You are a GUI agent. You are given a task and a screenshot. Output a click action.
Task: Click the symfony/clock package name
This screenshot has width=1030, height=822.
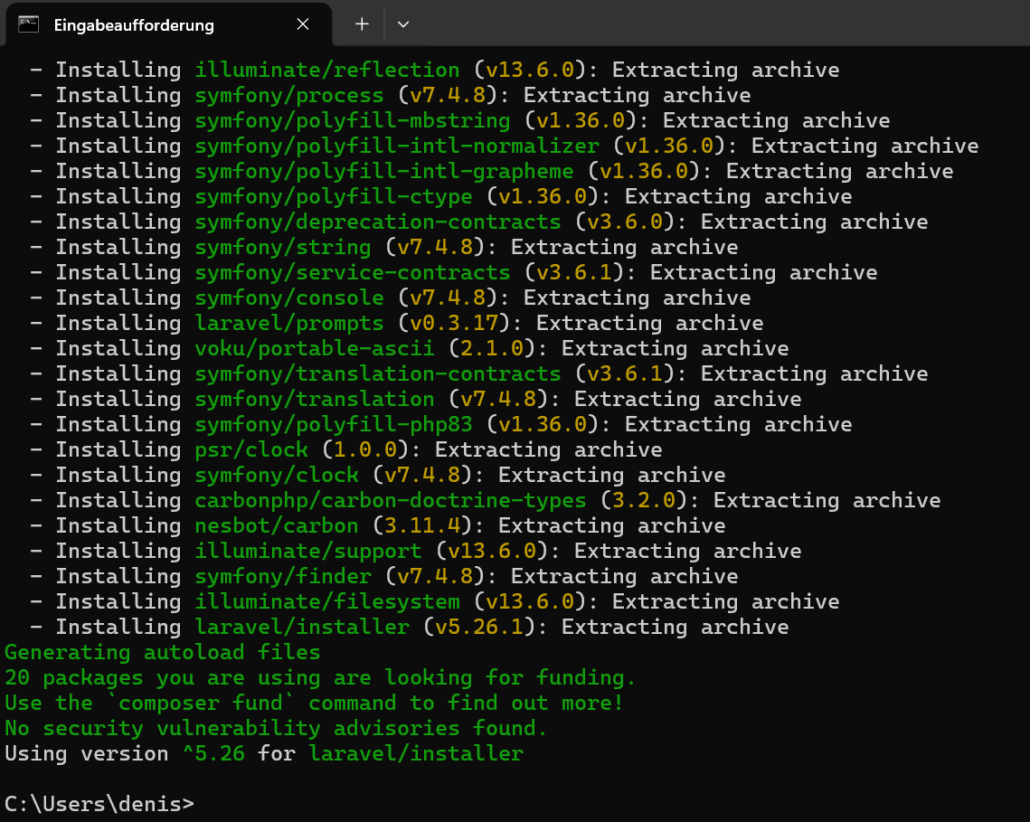pos(277,474)
